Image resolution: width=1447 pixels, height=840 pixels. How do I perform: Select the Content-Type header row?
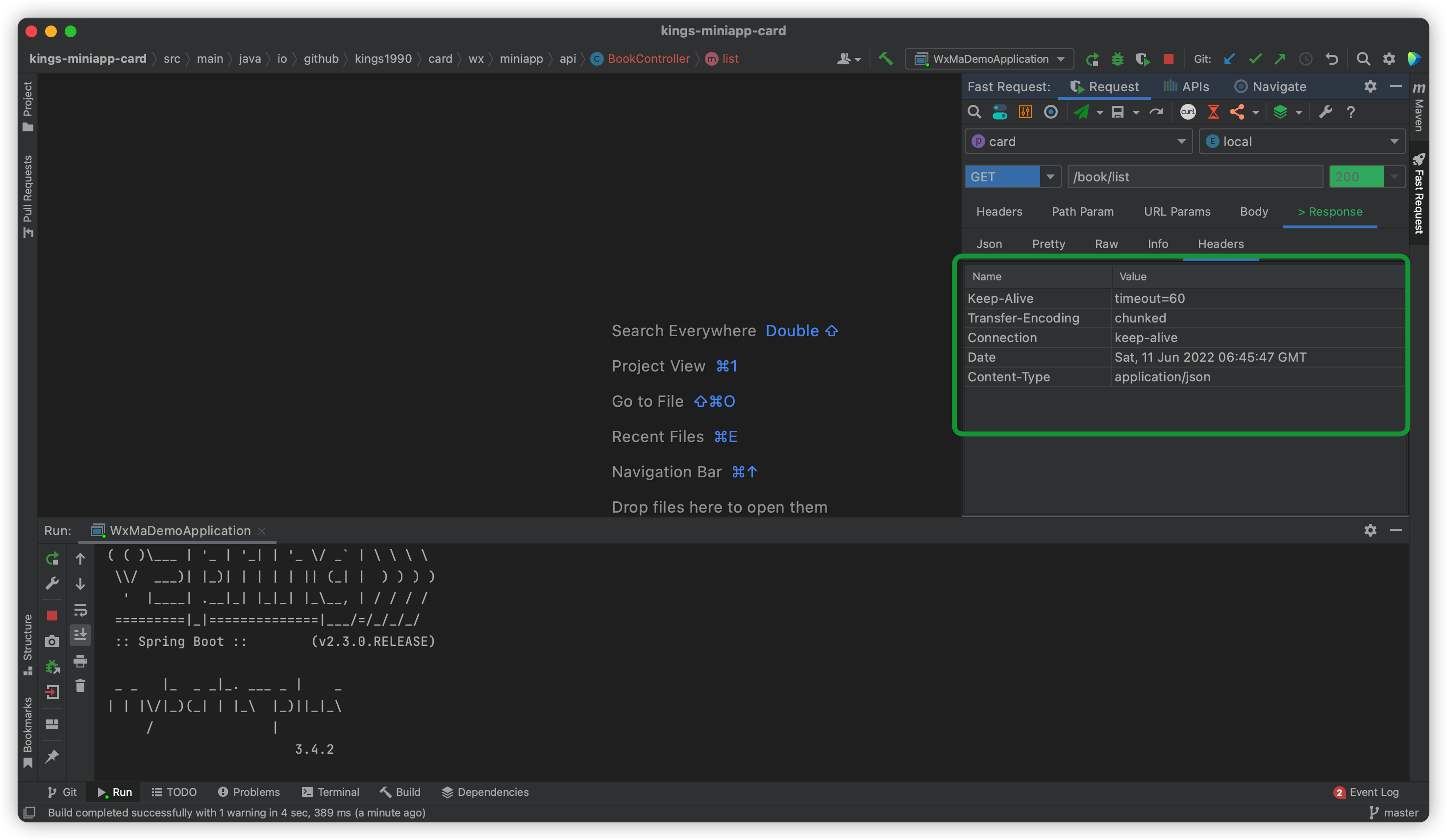[1184, 377]
